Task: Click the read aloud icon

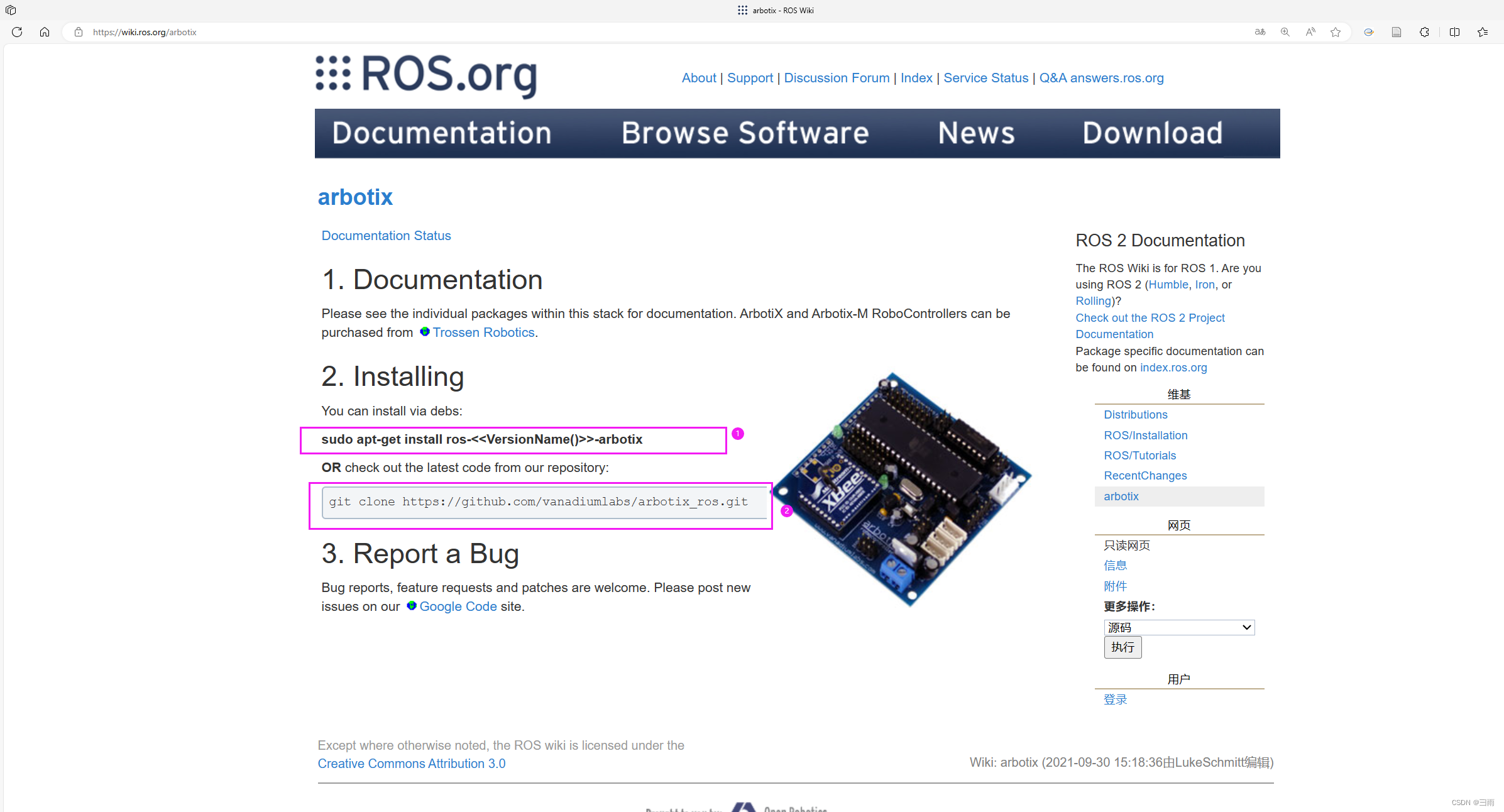Action: 1310,32
